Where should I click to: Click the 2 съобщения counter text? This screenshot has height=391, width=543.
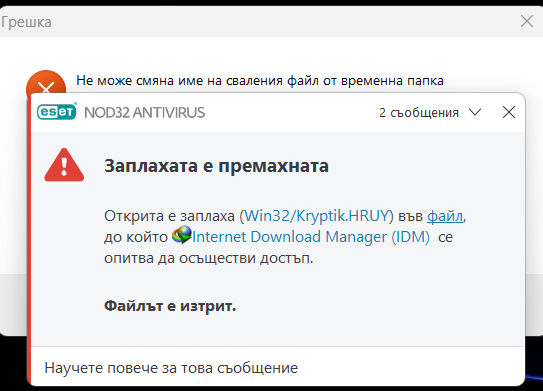coord(419,113)
